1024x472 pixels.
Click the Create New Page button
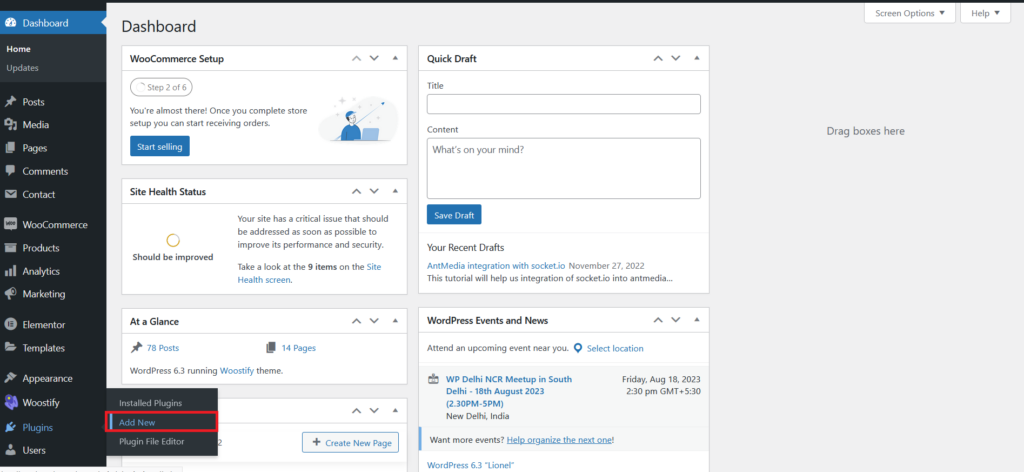(350, 442)
